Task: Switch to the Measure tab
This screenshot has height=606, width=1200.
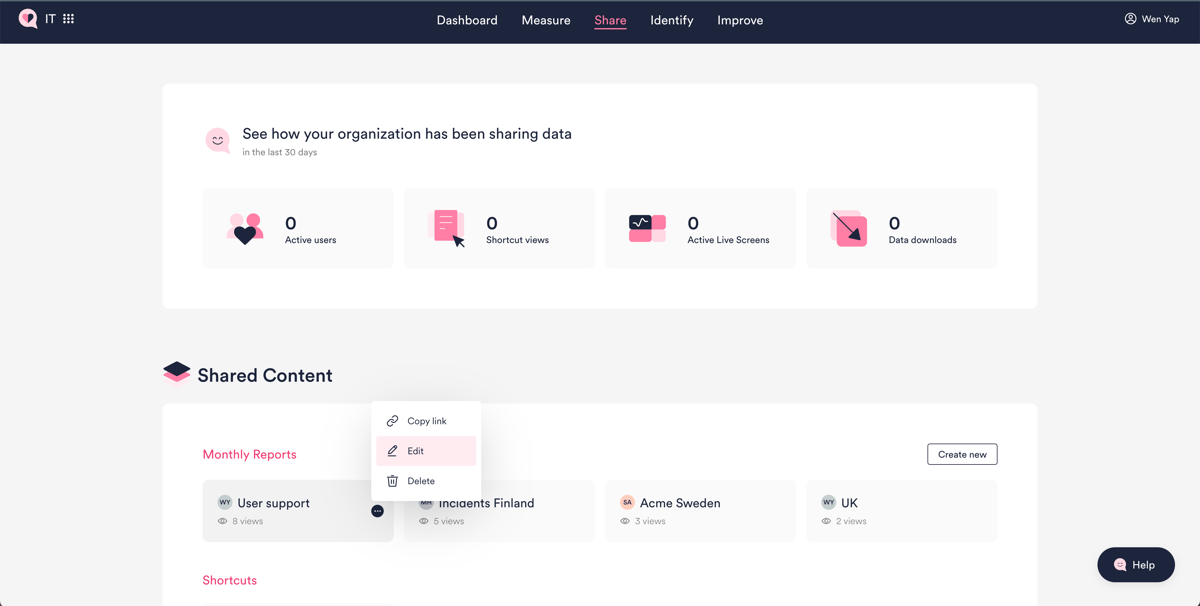Action: (546, 20)
